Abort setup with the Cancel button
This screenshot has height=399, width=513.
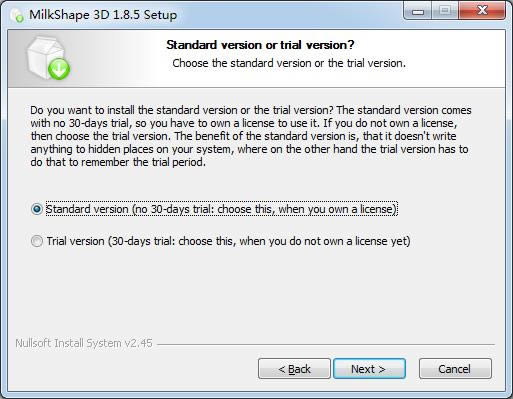coord(455,369)
